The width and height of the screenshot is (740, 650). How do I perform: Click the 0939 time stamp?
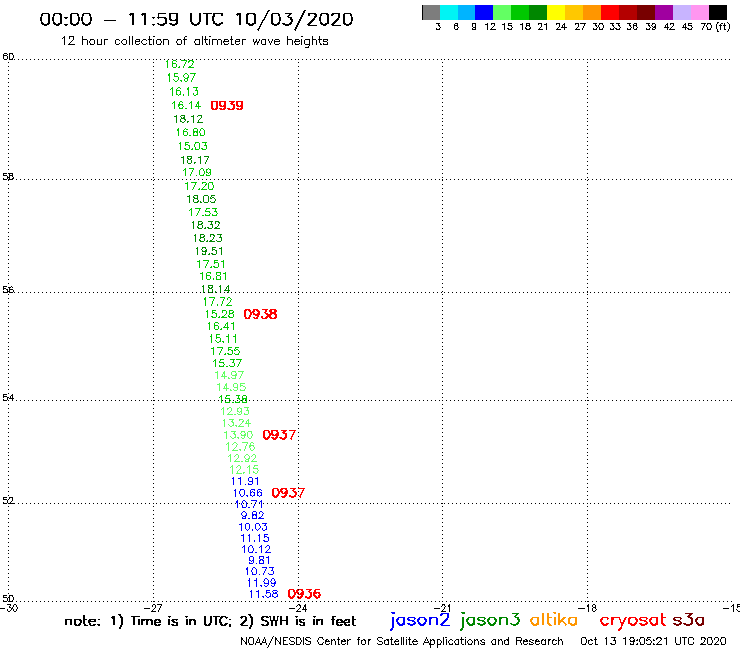point(227,106)
